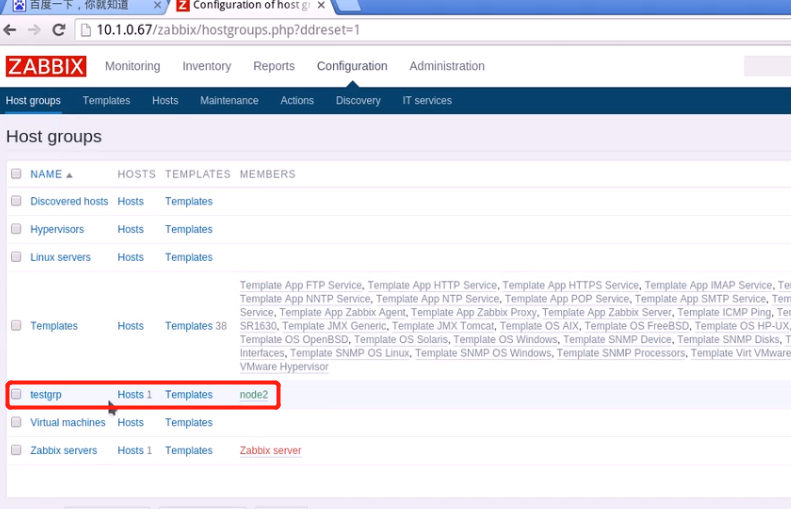Image resolution: width=791 pixels, height=509 pixels.
Task: Open the node2 member host
Action: (x=254, y=394)
